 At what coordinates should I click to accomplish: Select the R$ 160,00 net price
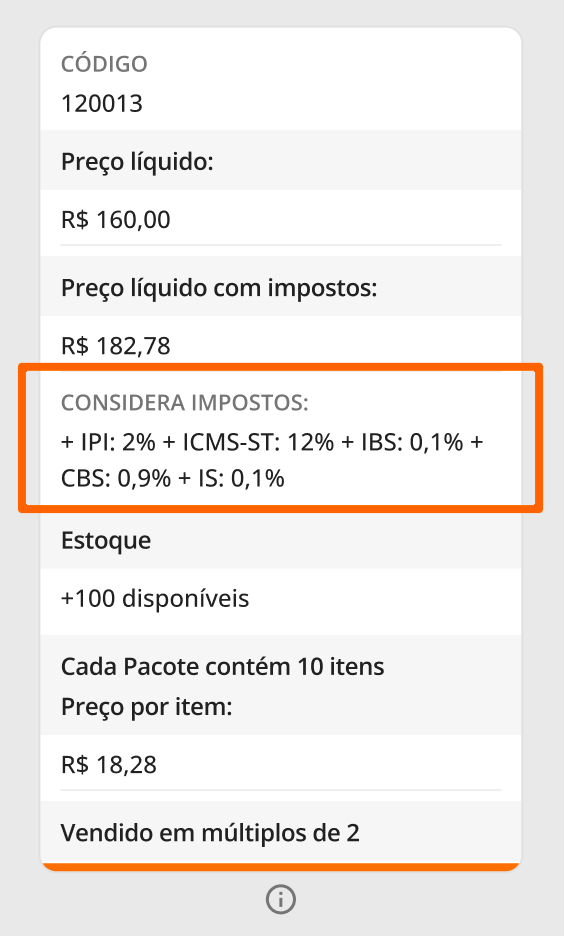tap(116, 220)
